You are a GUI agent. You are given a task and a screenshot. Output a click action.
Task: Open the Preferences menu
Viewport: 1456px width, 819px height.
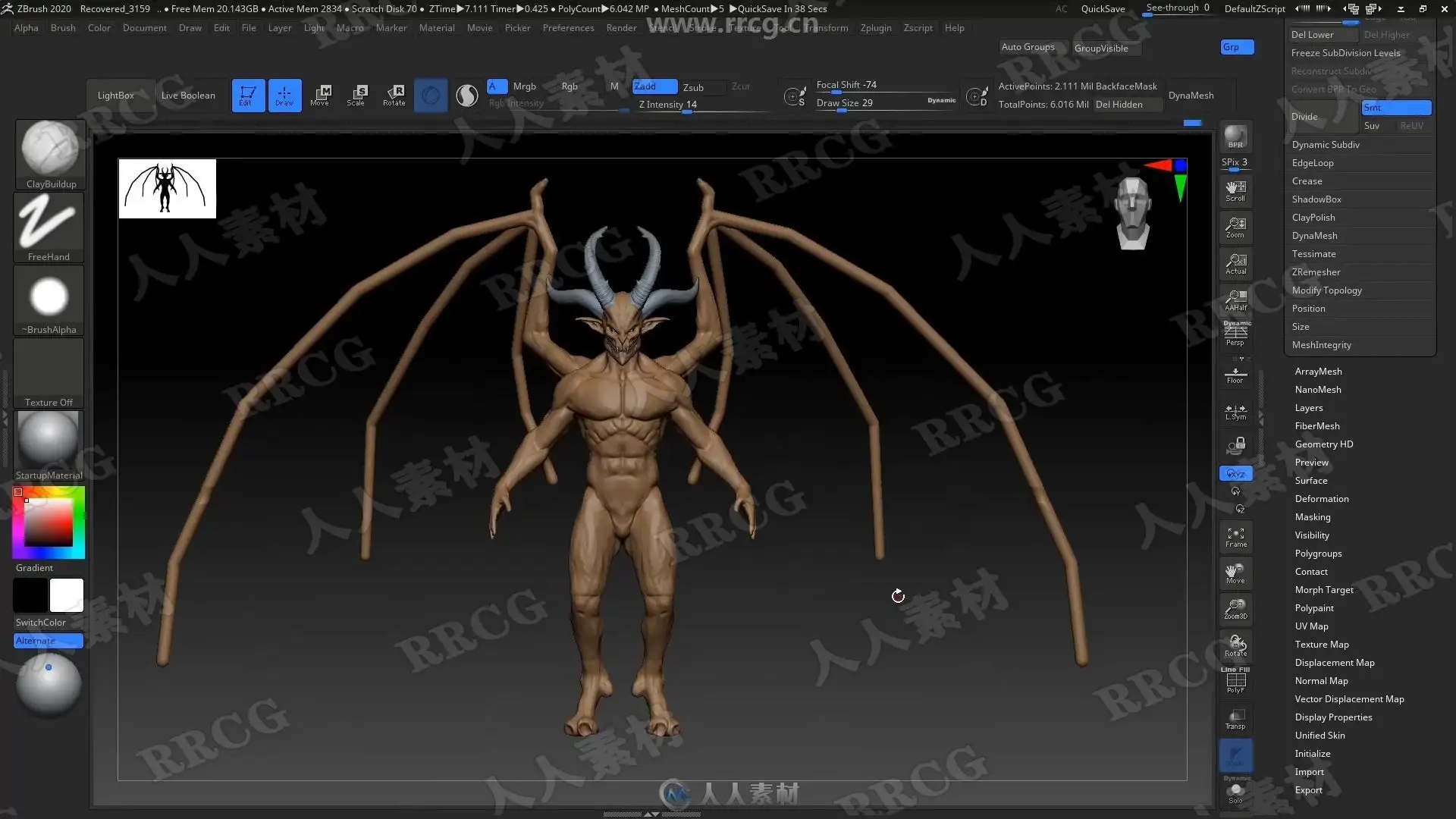[x=568, y=28]
